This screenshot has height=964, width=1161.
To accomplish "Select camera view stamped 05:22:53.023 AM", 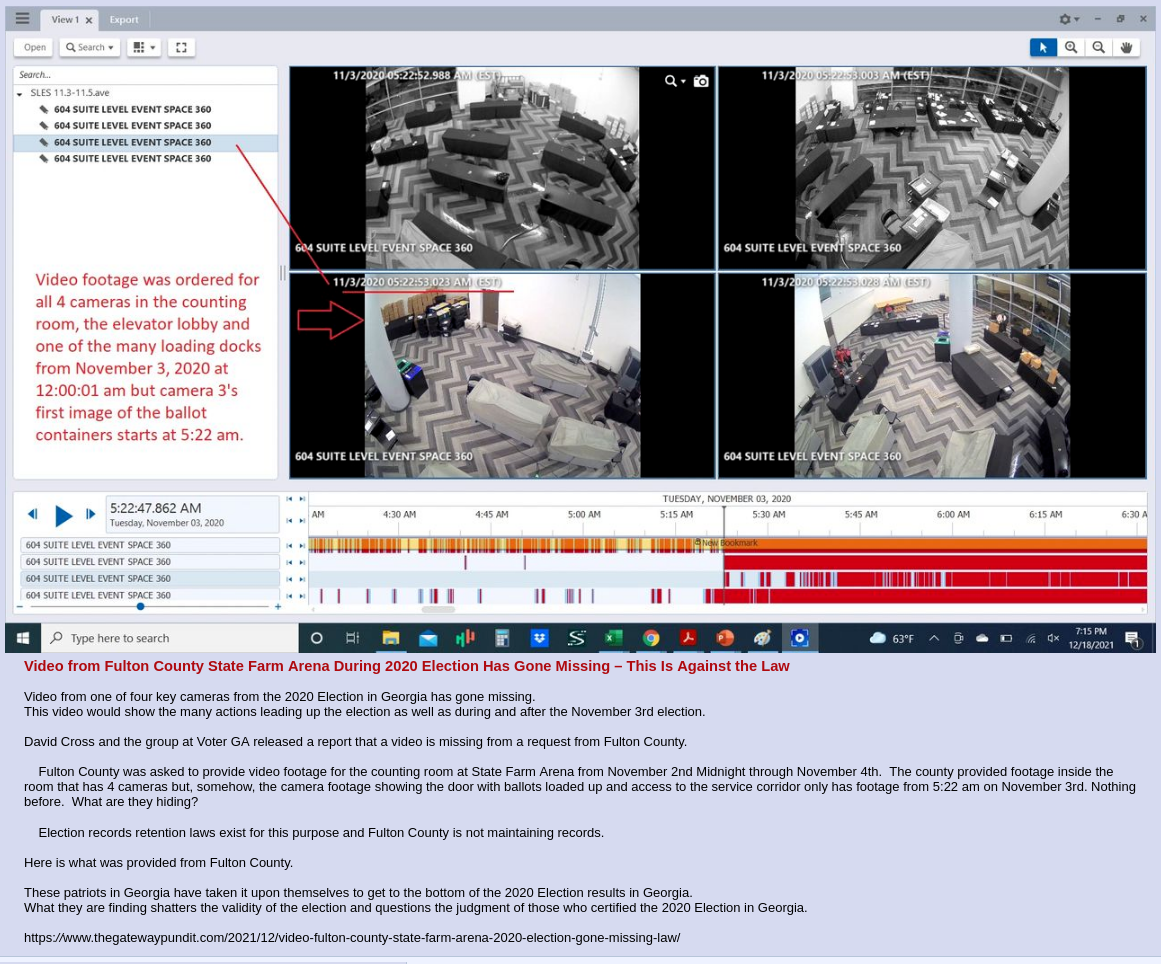I will click(x=502, y=376).
